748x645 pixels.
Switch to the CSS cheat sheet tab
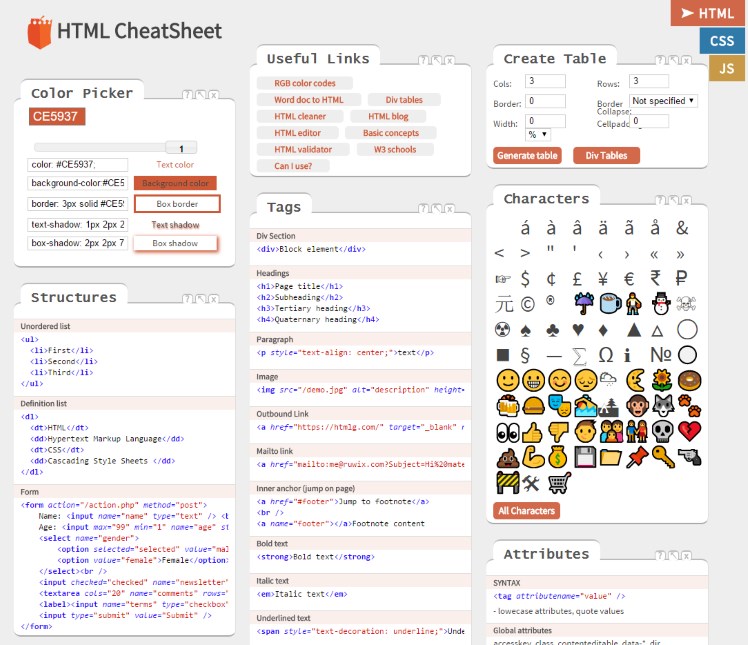pyautogui.click(x=722, y=41)
